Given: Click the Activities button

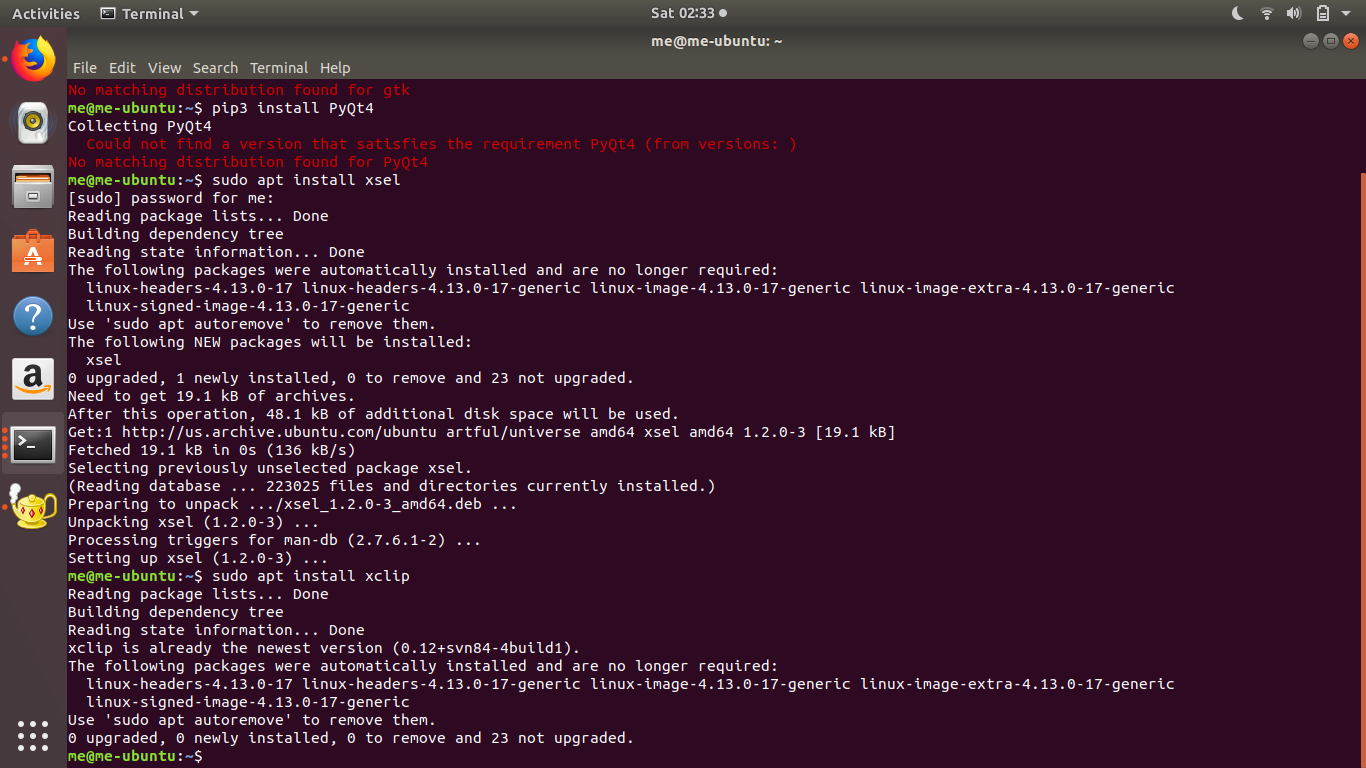Looking at the screenshot, I should [45, 13].
